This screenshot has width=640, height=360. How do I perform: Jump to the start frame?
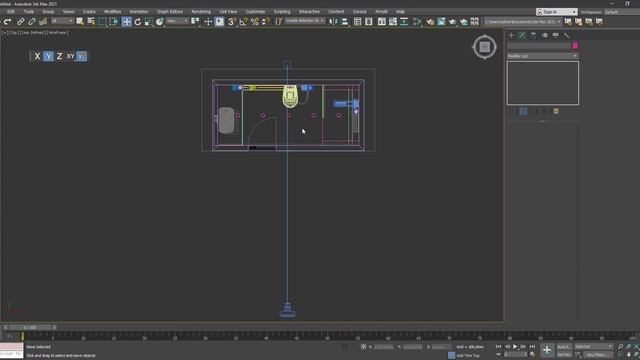[x=498, y=347]
